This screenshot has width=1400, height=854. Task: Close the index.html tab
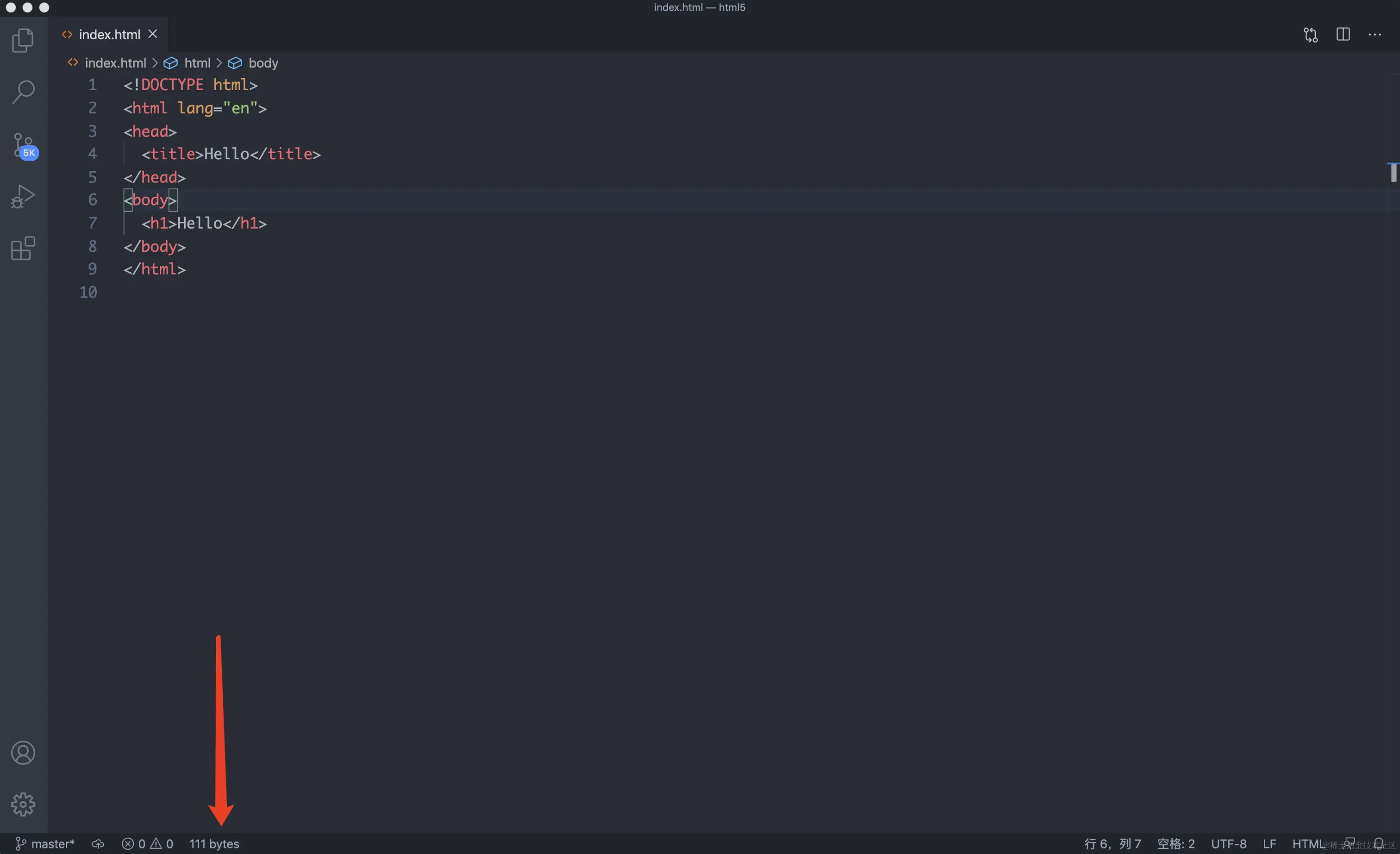click(x=153, y=34)
